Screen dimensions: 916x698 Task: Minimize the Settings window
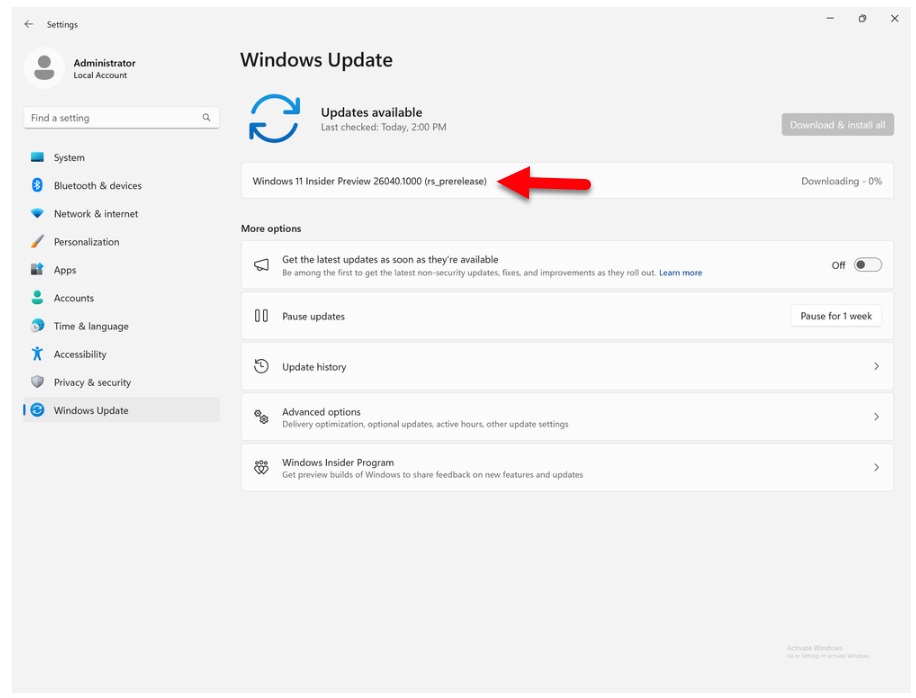830,19
